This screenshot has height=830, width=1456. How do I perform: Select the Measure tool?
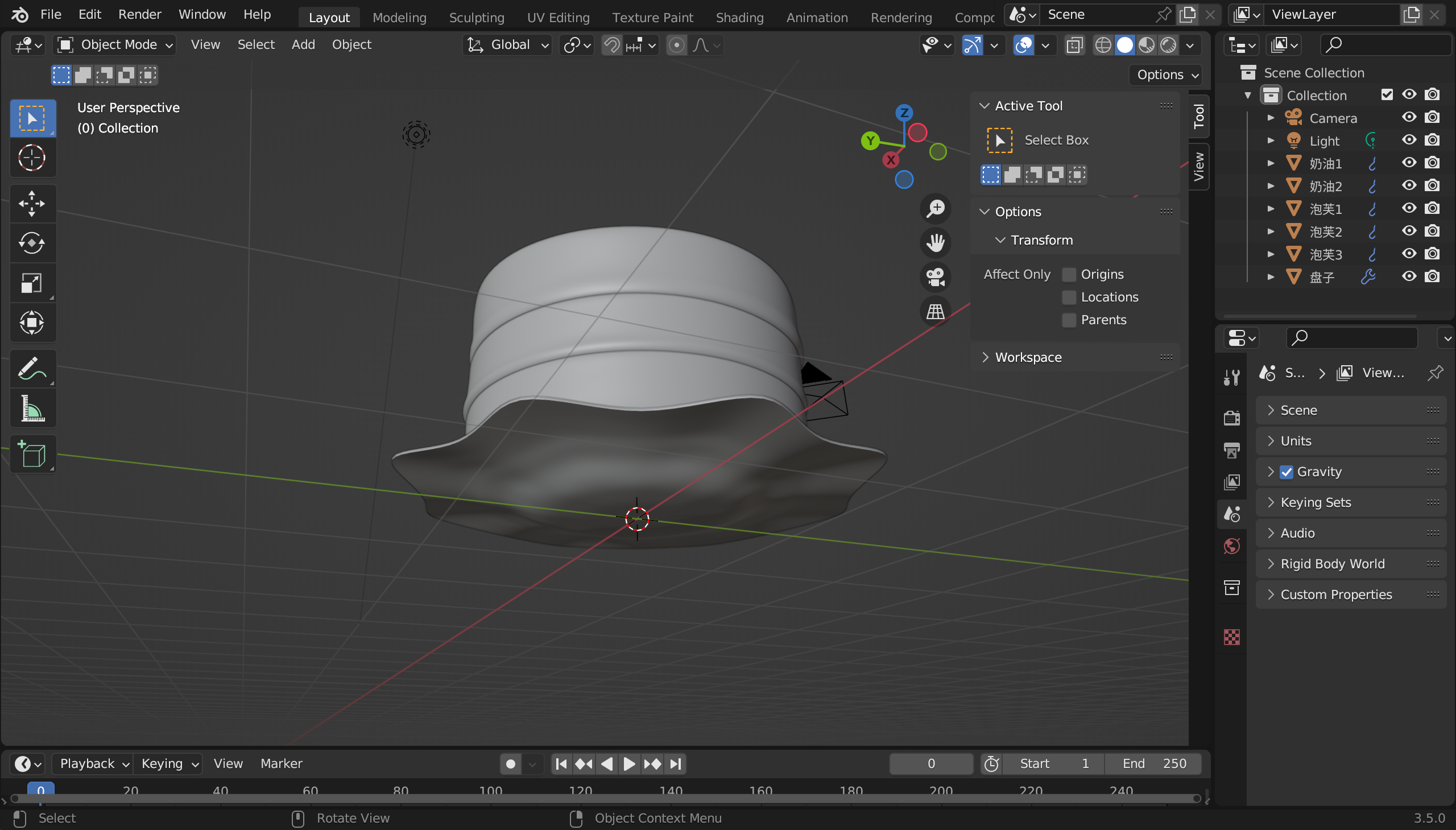tap(32, 408)
